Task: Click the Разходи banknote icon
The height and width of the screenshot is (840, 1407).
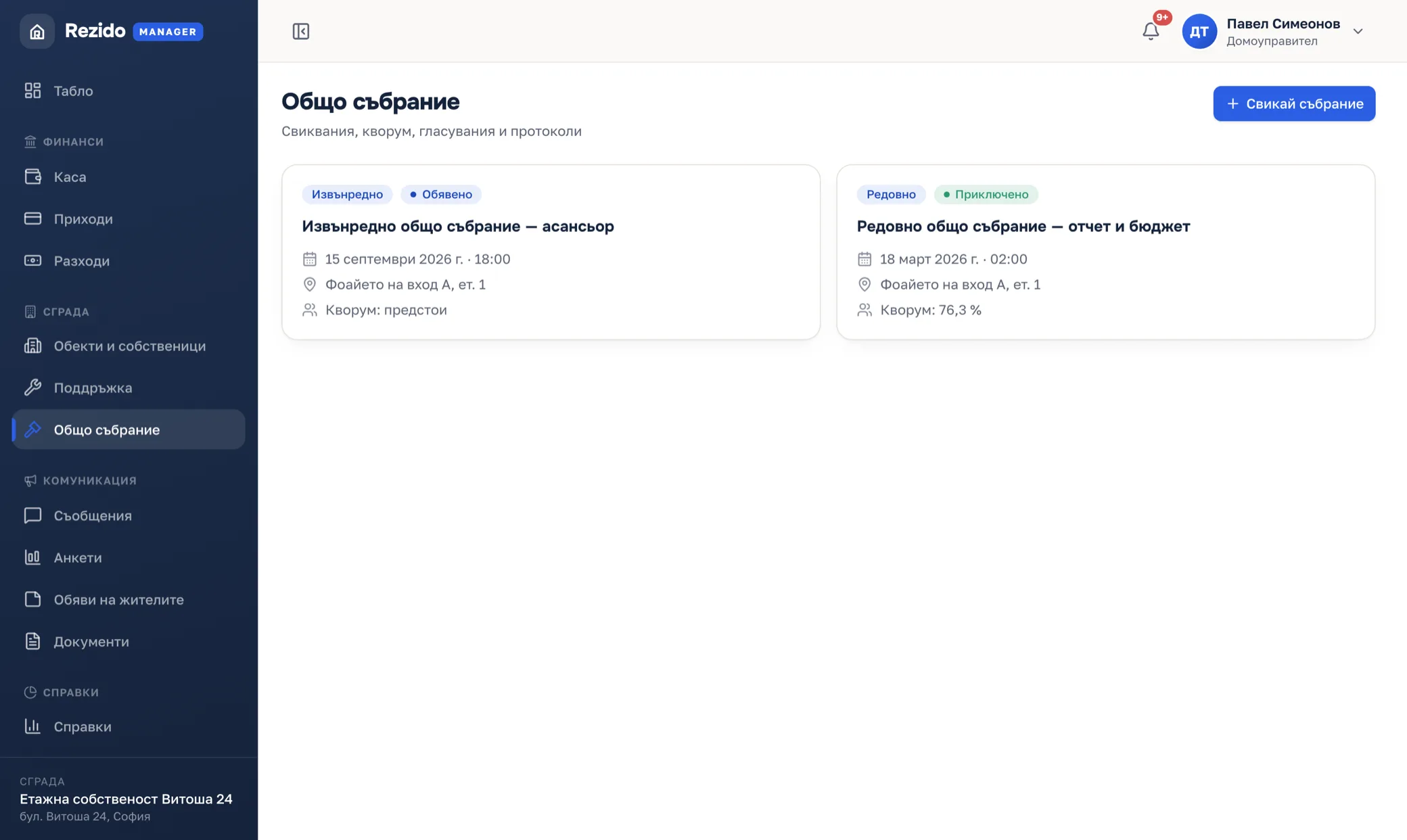Action: coord(32,260)
